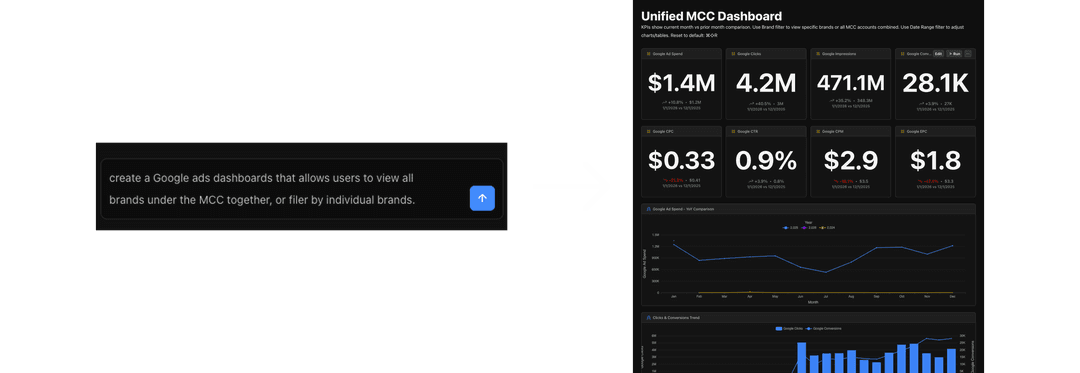Screen dimensions: 1080x373
Task: Click the Google Clicks card icon
Action: pos(733,54)
